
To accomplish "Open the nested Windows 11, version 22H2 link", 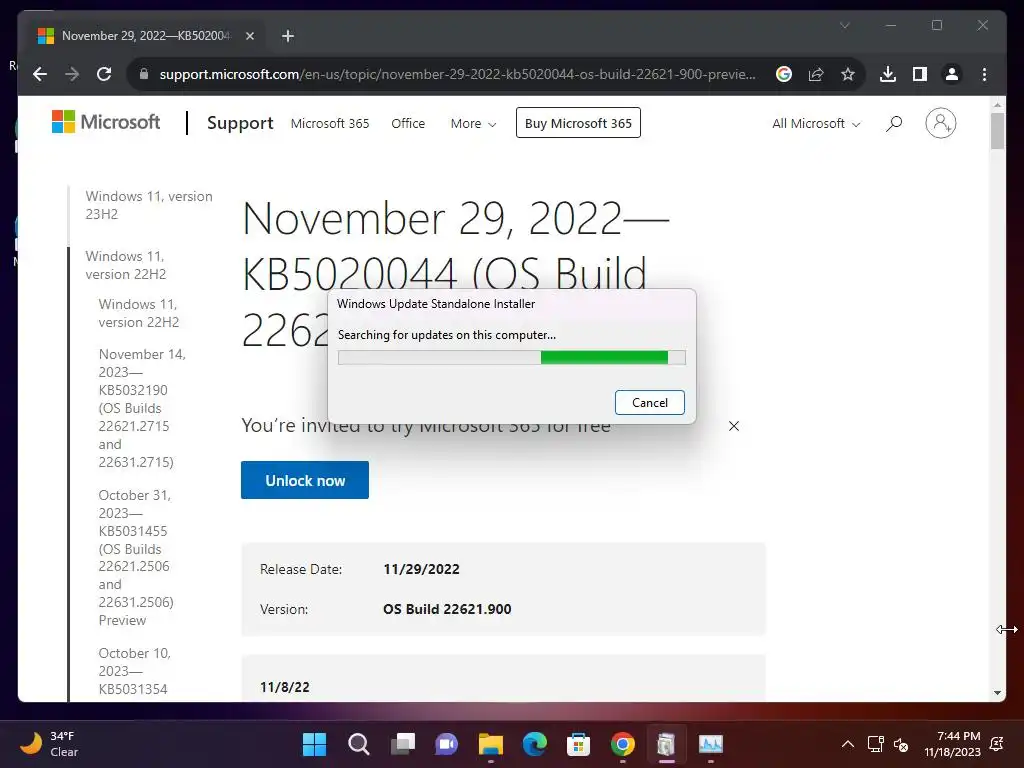I will [138, 313].
